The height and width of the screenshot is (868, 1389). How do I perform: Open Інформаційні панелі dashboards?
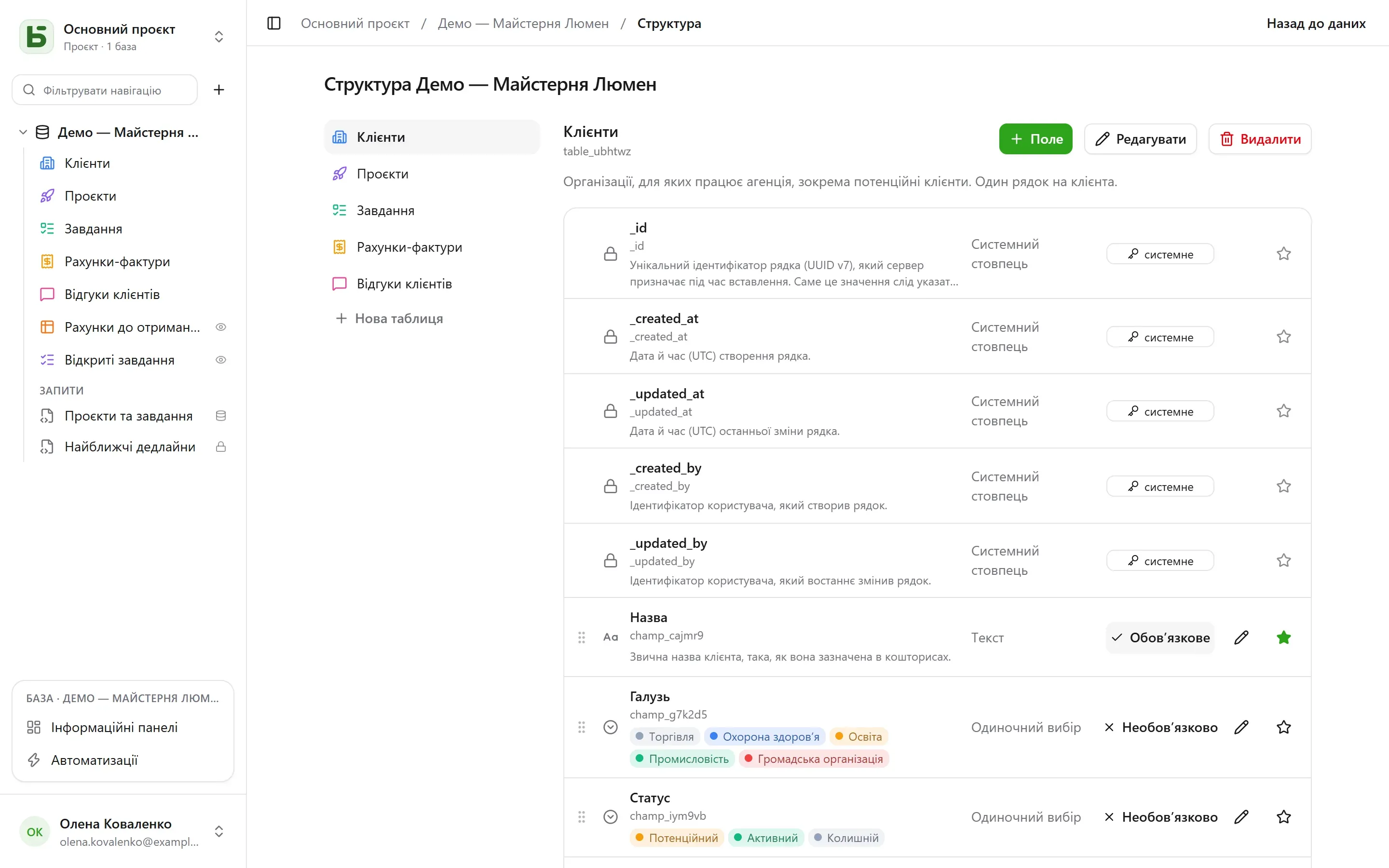[123, 727]
